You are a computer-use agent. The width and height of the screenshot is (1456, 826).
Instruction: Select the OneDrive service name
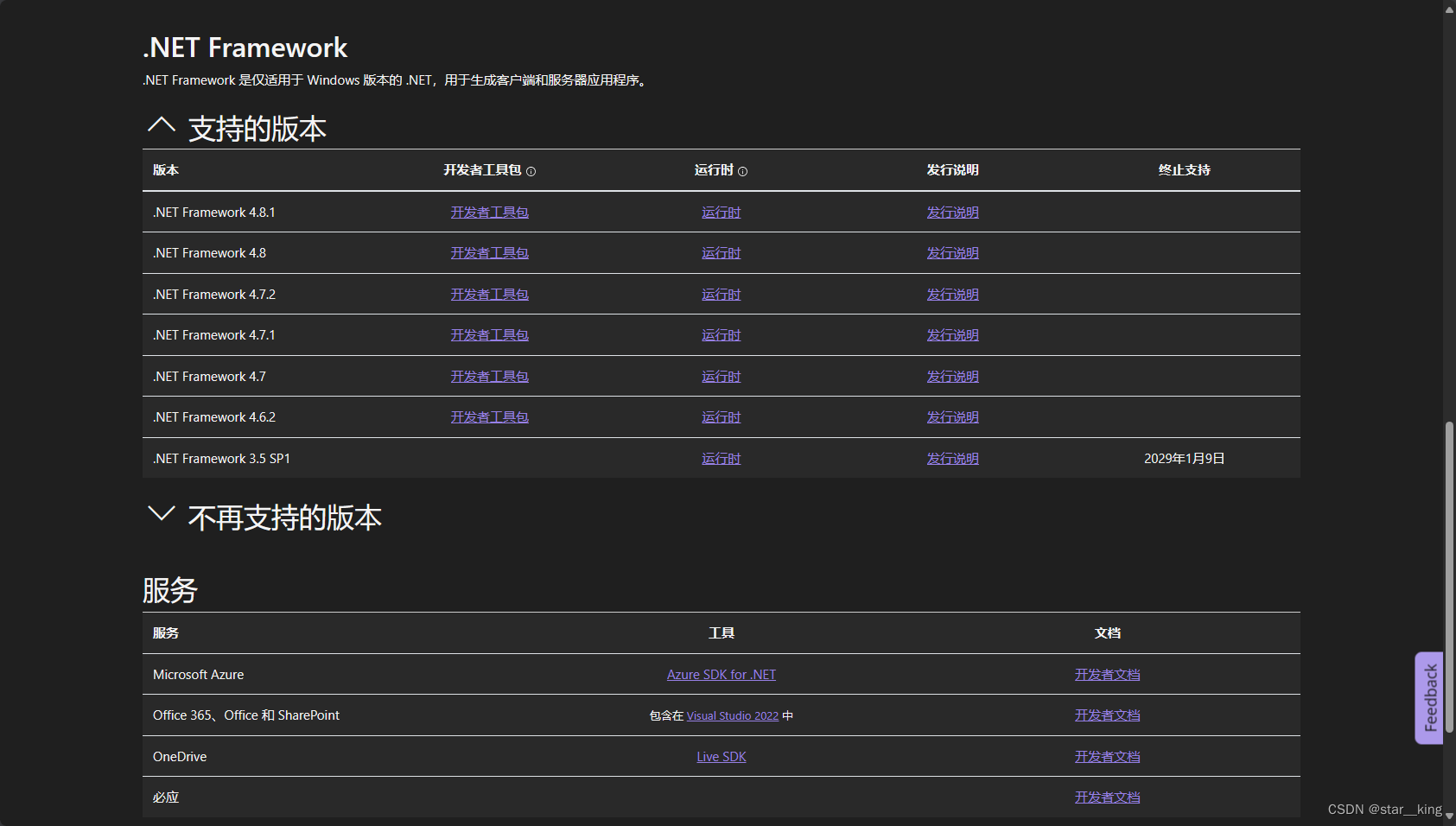coord(180,757)
